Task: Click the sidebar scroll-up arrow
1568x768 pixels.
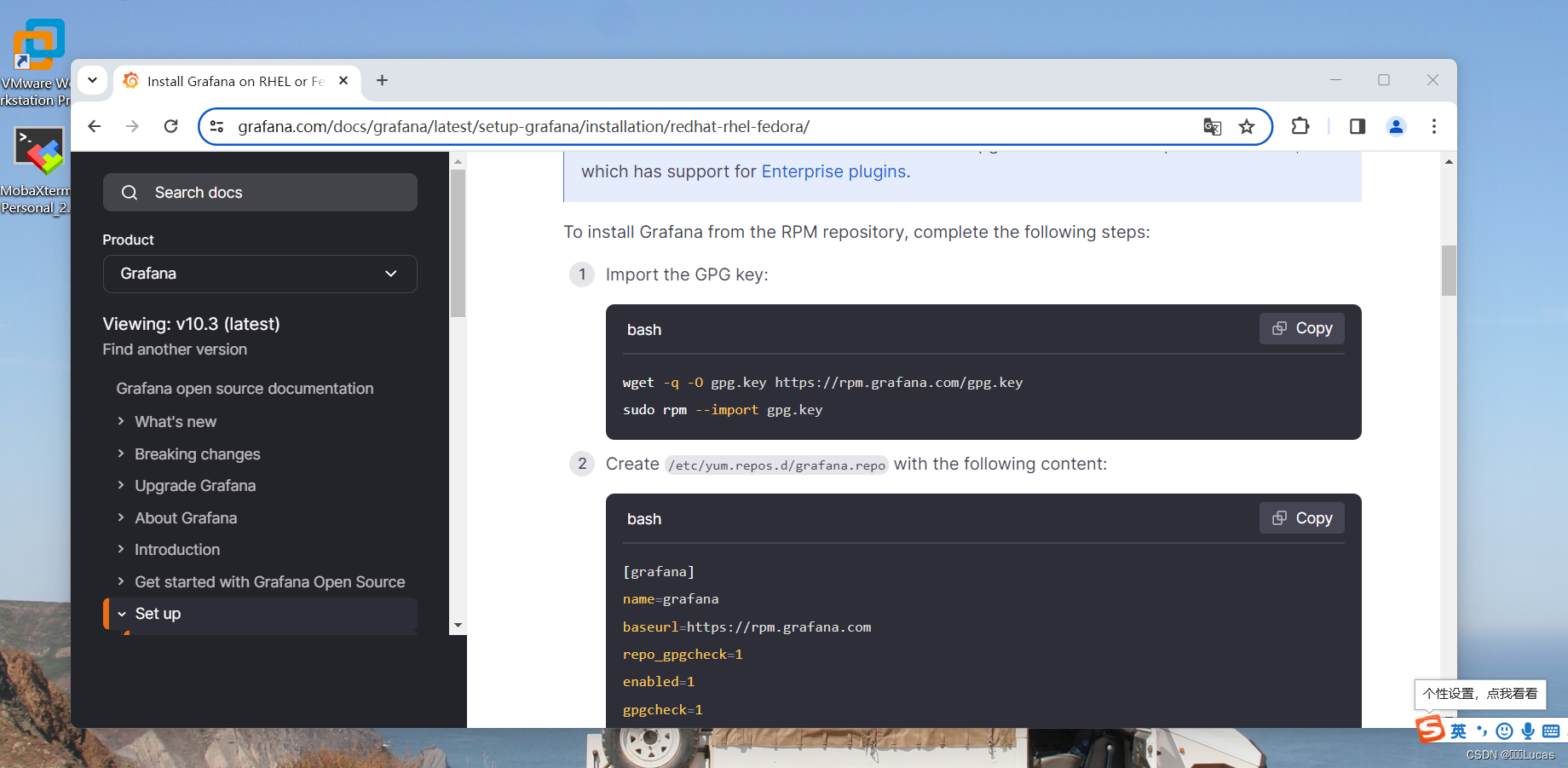Action: 458,161
